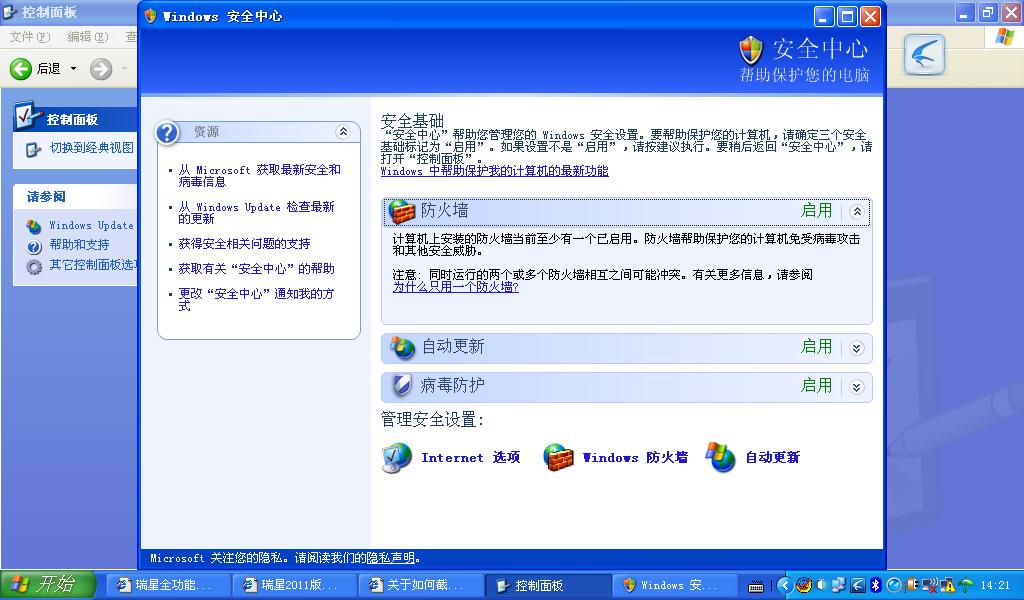Collapse the Resources panel chevron
The height and width of the screenshot is (600, 1024).
tap(343, 132)
